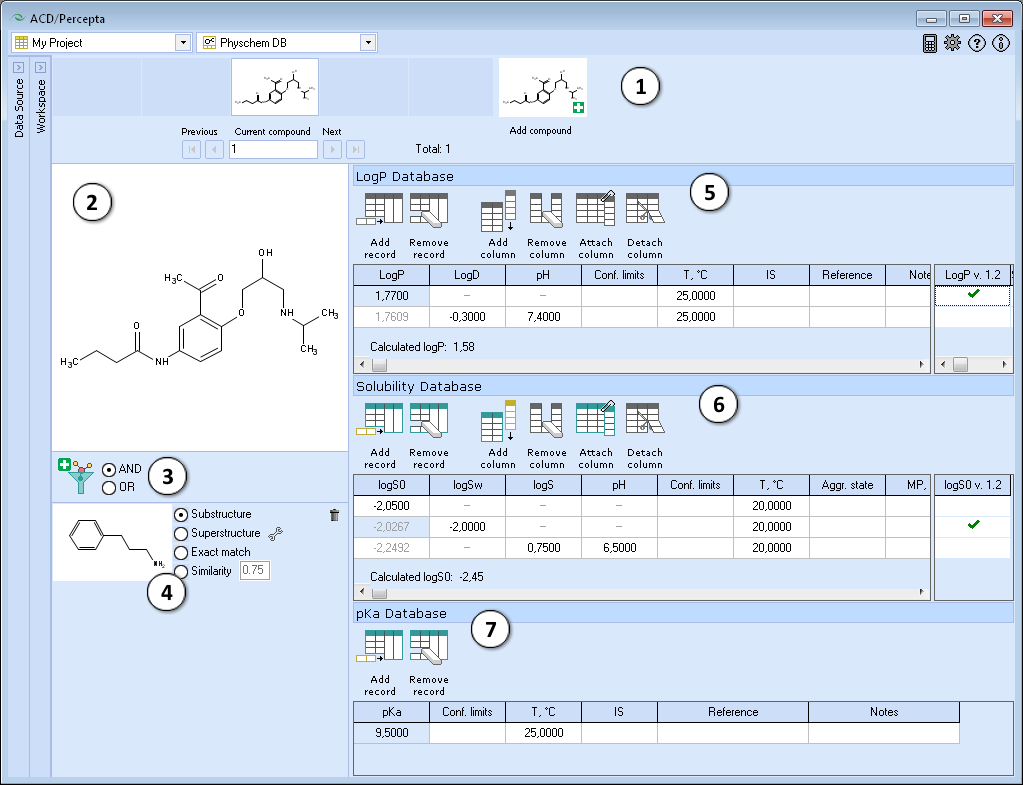Viewport: 1023px width, 785px height.
Task: Click the Solubility table horizontal scrollbar thumb
Action: point(379,593)
